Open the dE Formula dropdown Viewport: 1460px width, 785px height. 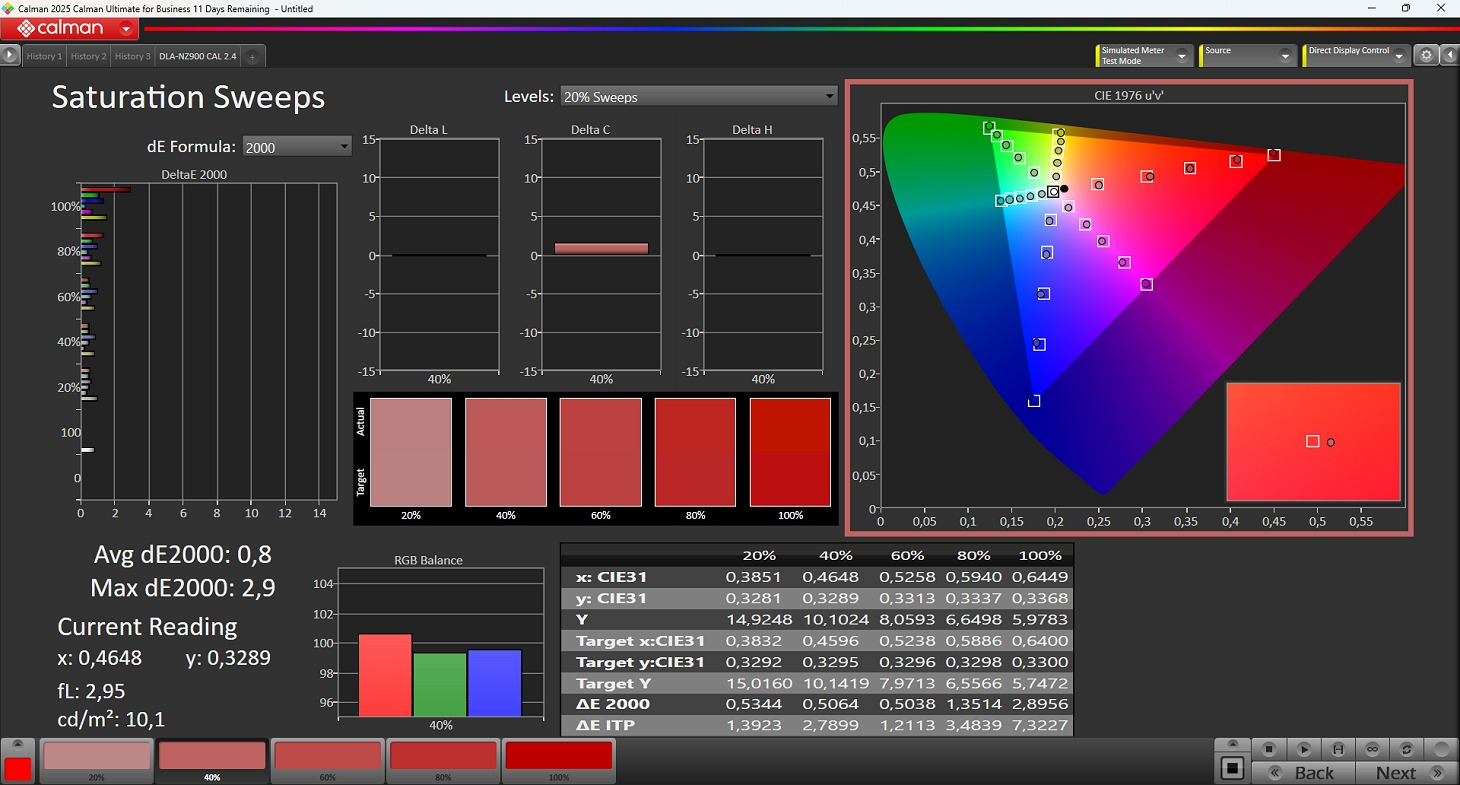297,147
